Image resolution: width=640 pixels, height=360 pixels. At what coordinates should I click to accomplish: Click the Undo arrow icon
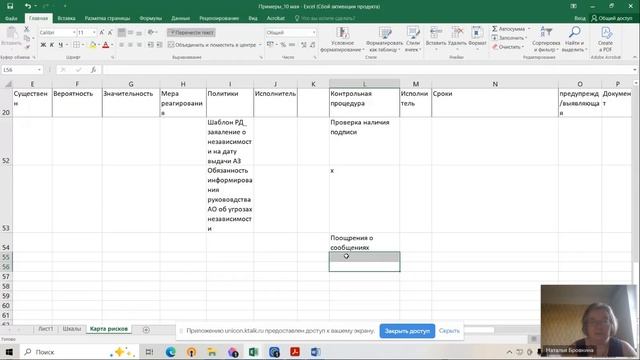[x=28, y=6]
